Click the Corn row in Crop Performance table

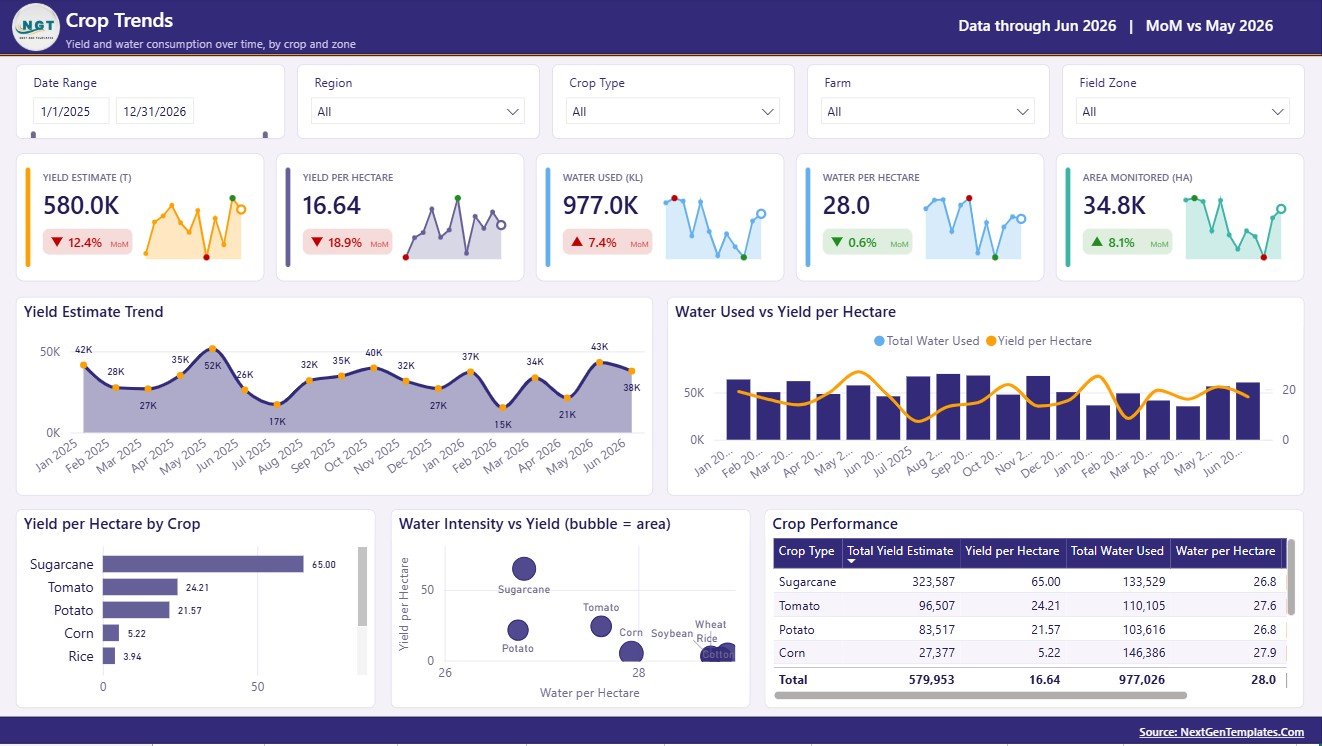[1028, 653]
